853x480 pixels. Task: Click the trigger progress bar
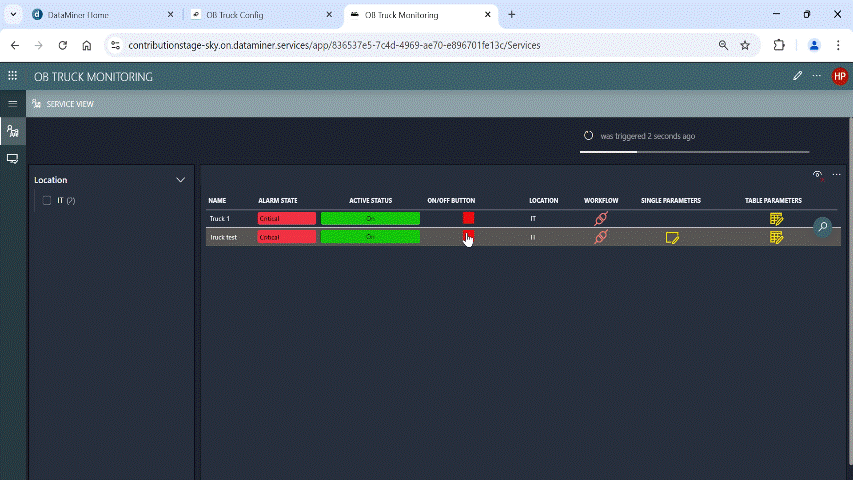694,152
